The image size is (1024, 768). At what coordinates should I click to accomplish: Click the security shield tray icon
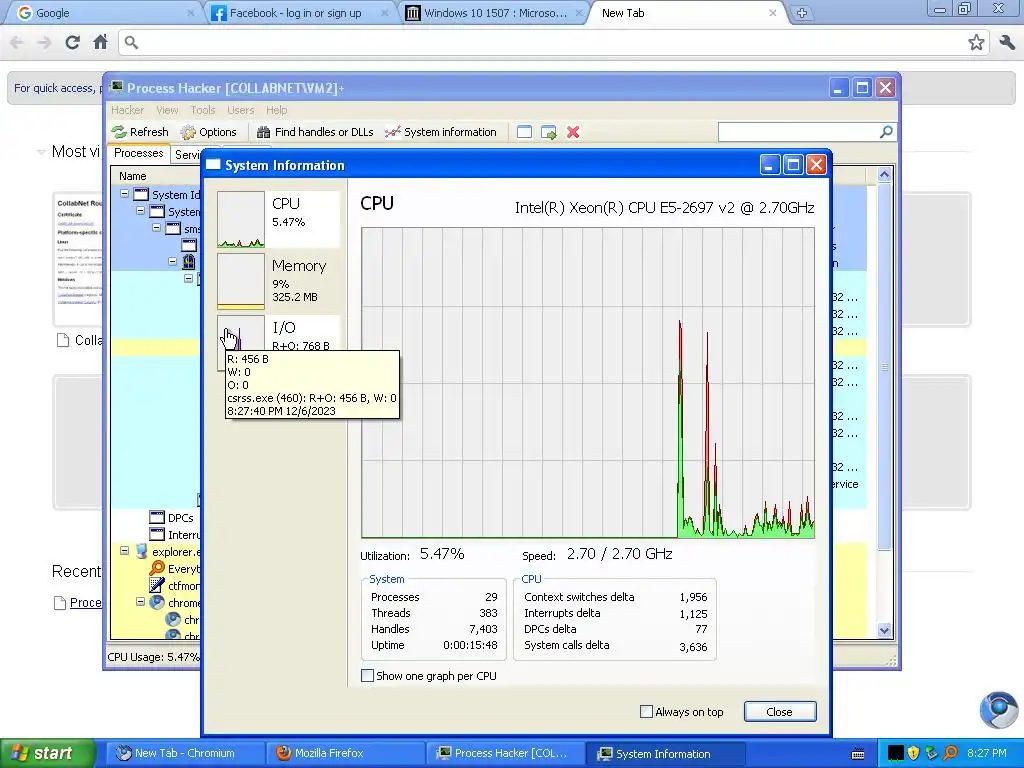(913, 753)
